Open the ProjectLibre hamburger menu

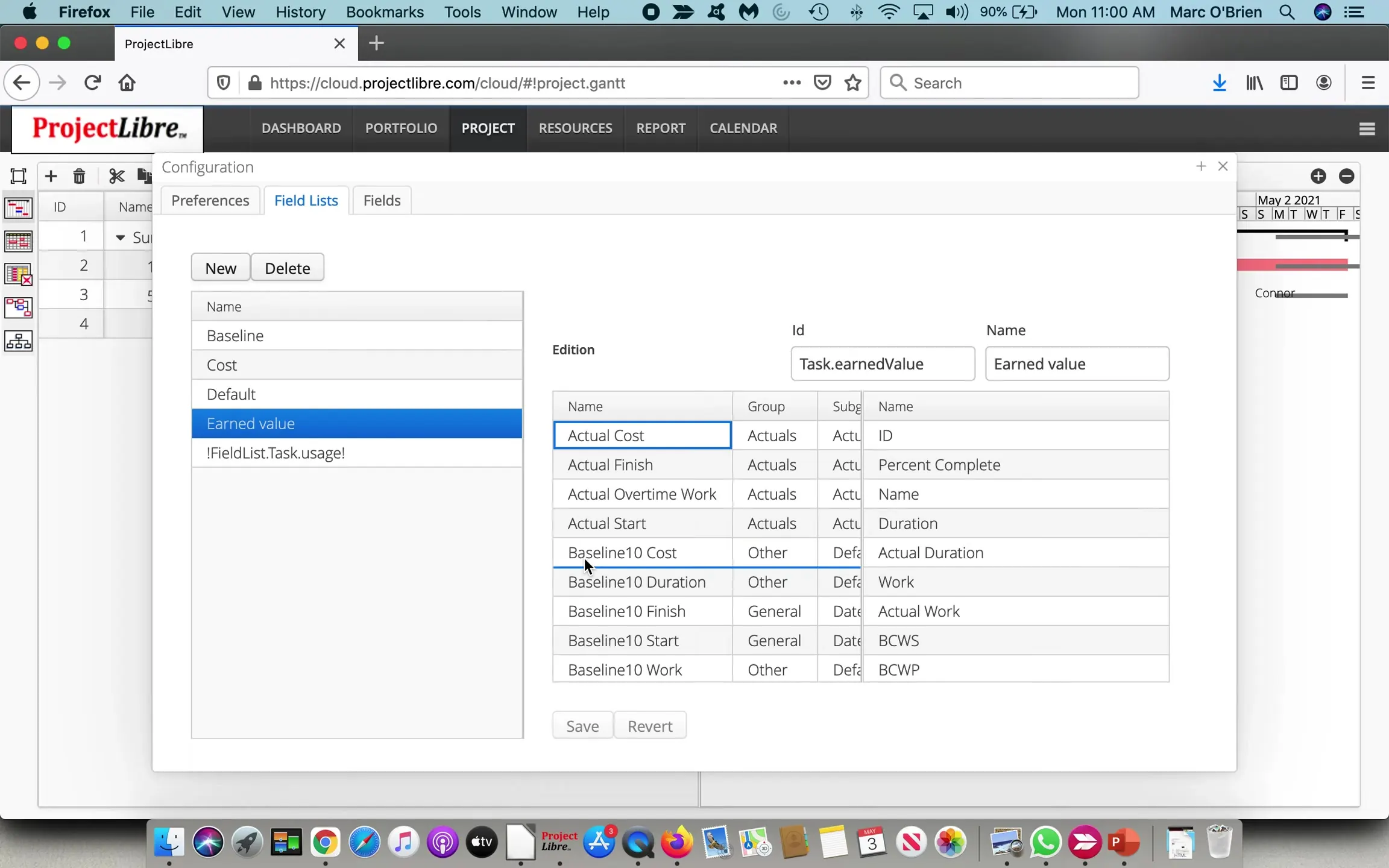click(x=1367, y=128)
